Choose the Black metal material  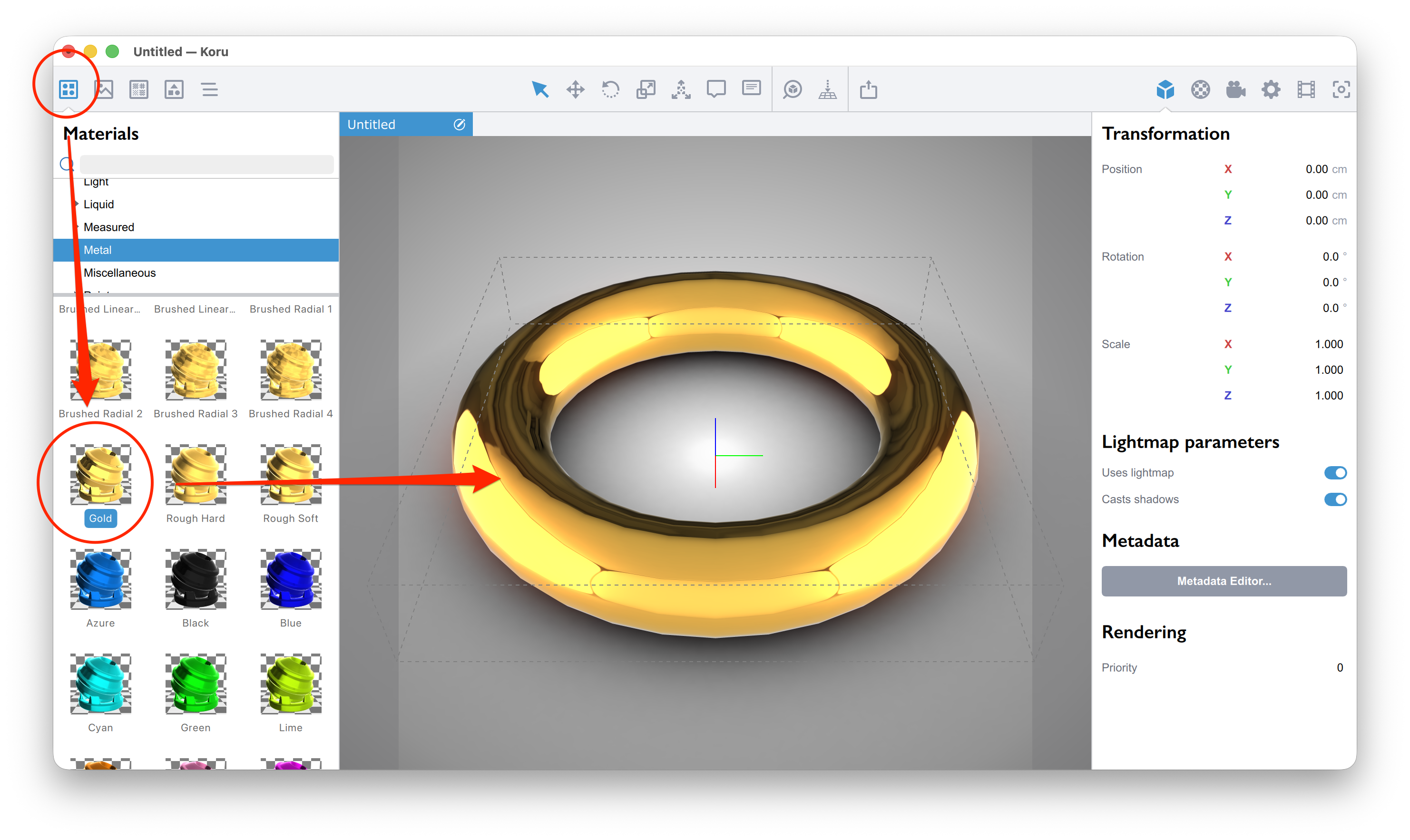tap(196, 579)
